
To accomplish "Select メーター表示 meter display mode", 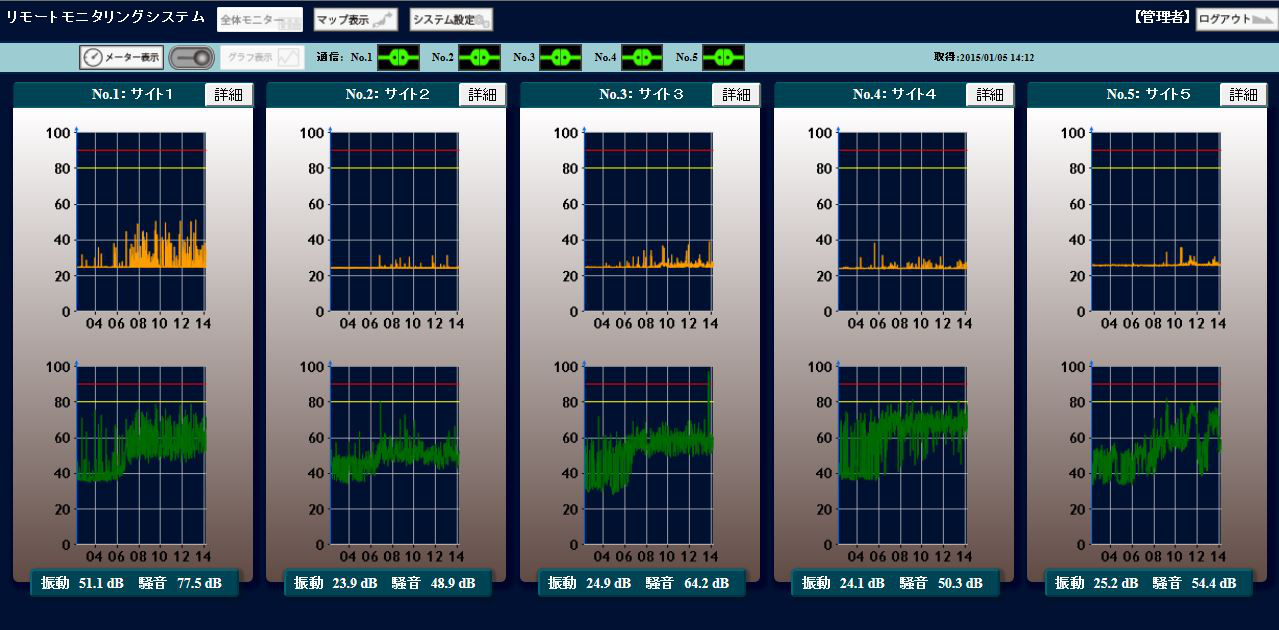I will click(121, 58).
